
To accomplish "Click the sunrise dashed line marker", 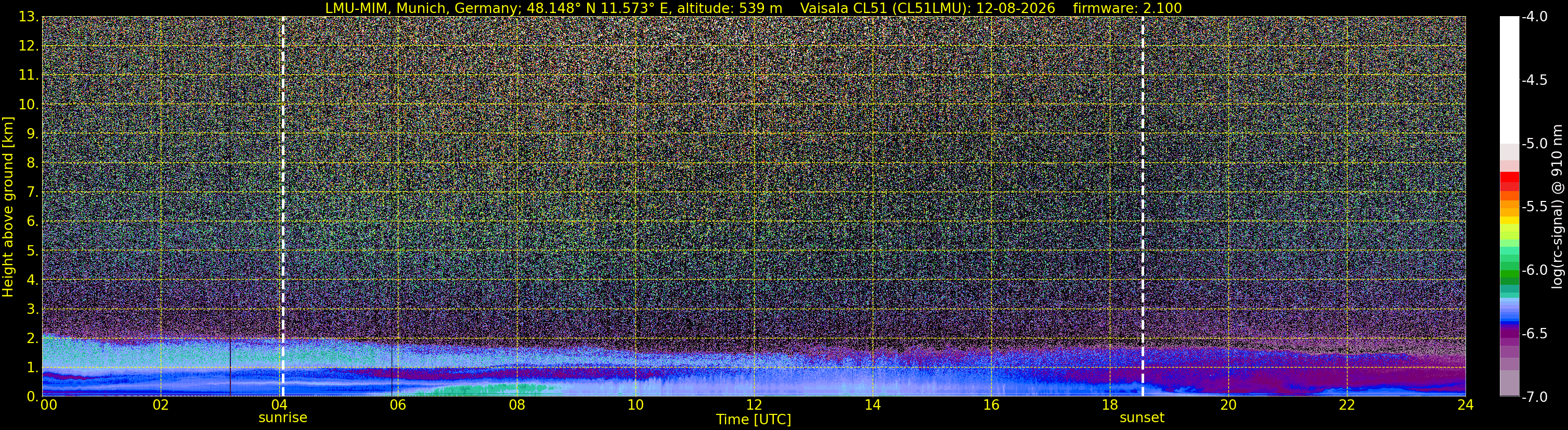I will [283, 207].
